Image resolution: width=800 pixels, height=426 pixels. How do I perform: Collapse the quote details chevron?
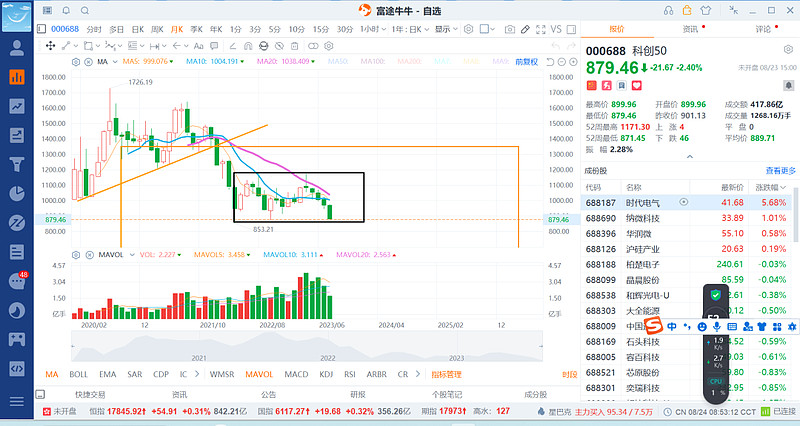coord(690,157)
